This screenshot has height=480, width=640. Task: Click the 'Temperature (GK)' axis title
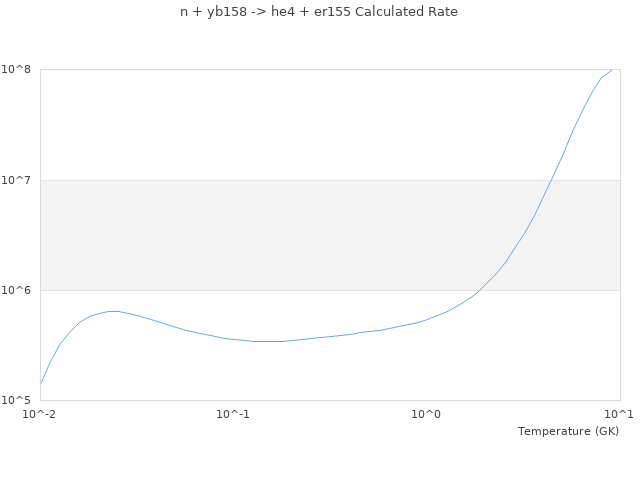click(568, 431)
